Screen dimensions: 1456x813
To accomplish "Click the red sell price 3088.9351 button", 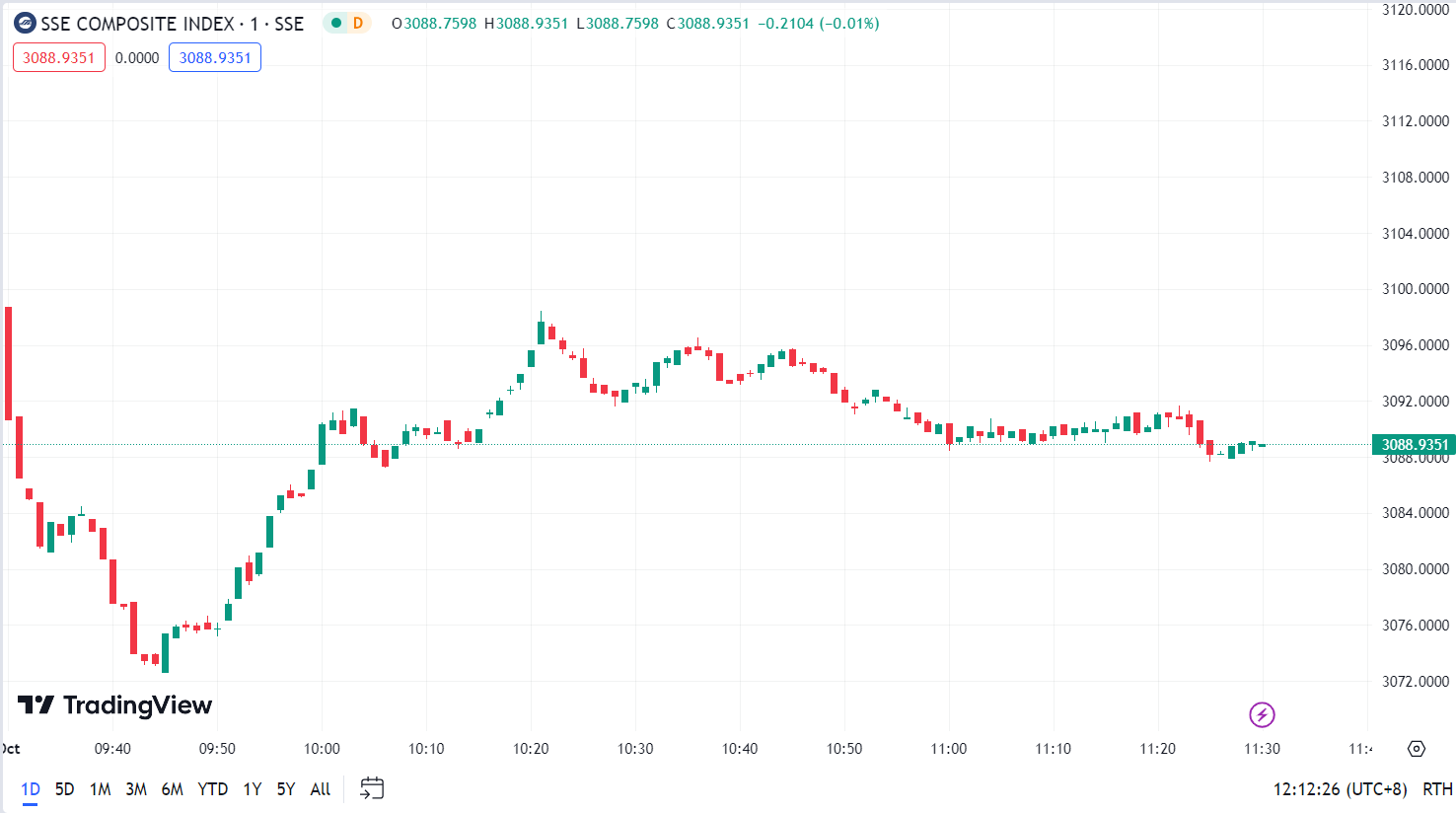I will point(59,57).
